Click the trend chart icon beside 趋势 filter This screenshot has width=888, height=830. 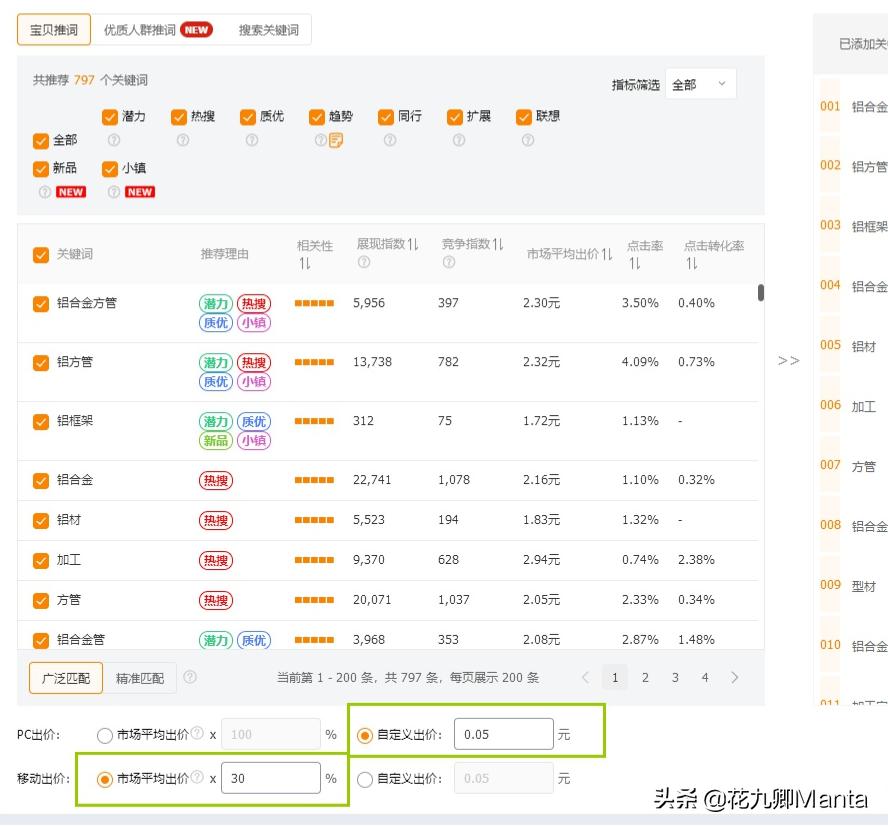(x=334, y=139)
